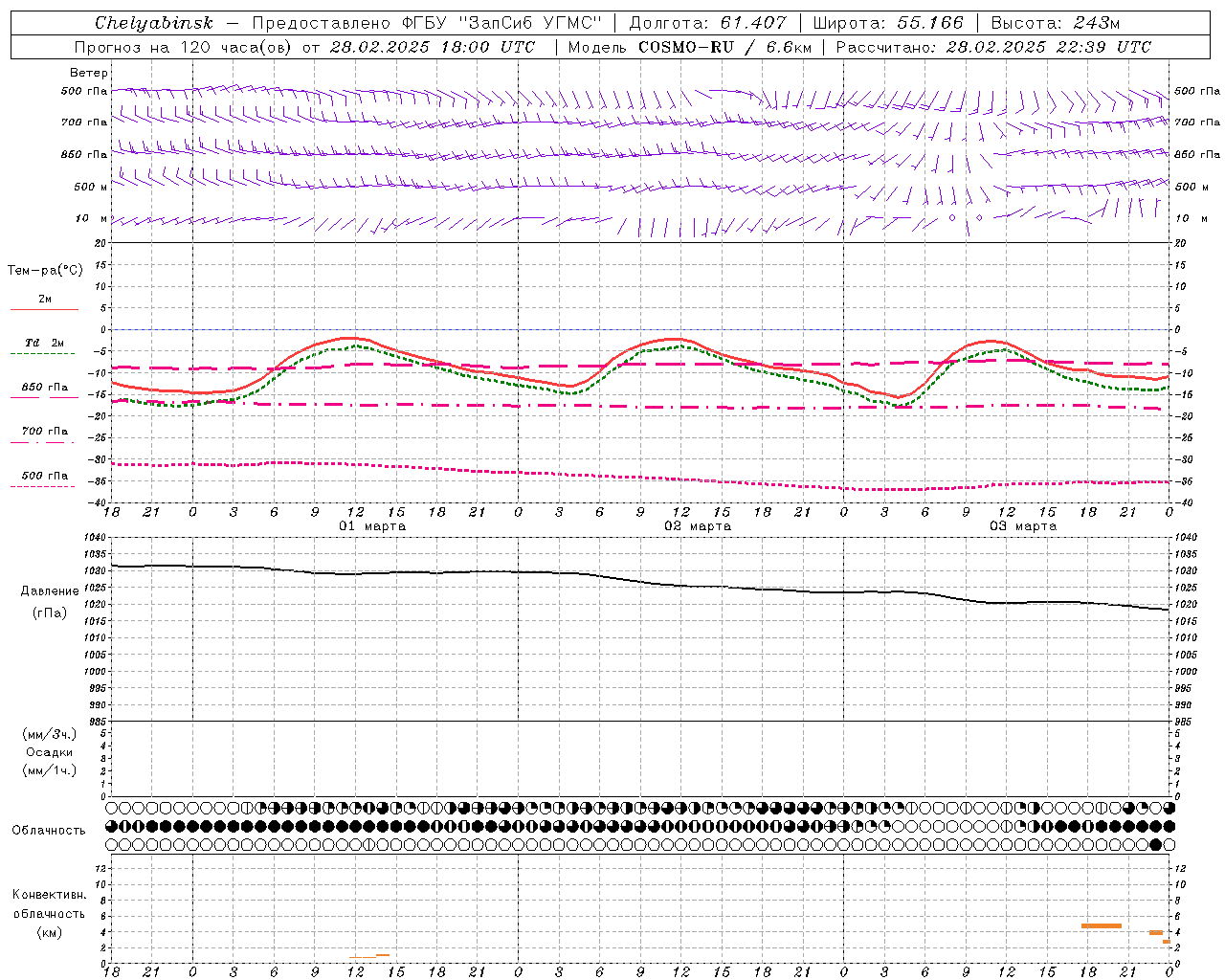Click the '03 марта' date label

coord(1024,526)
